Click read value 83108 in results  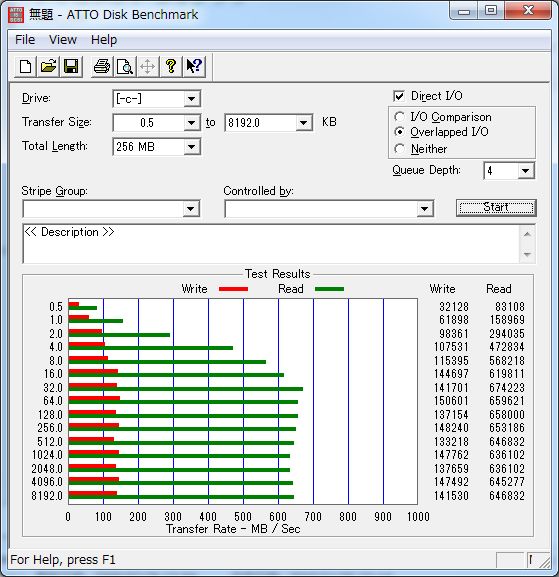(x=510, y=307)
